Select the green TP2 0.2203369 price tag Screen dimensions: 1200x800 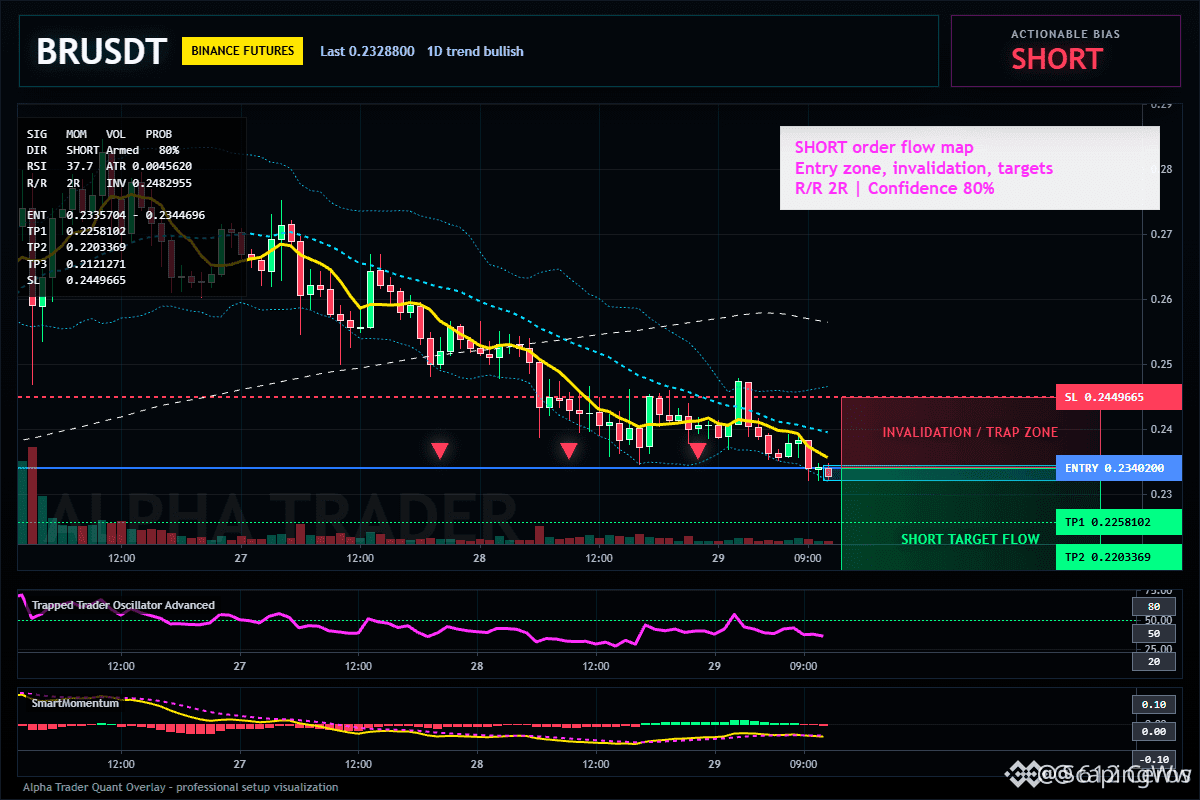click(1118, 557)
